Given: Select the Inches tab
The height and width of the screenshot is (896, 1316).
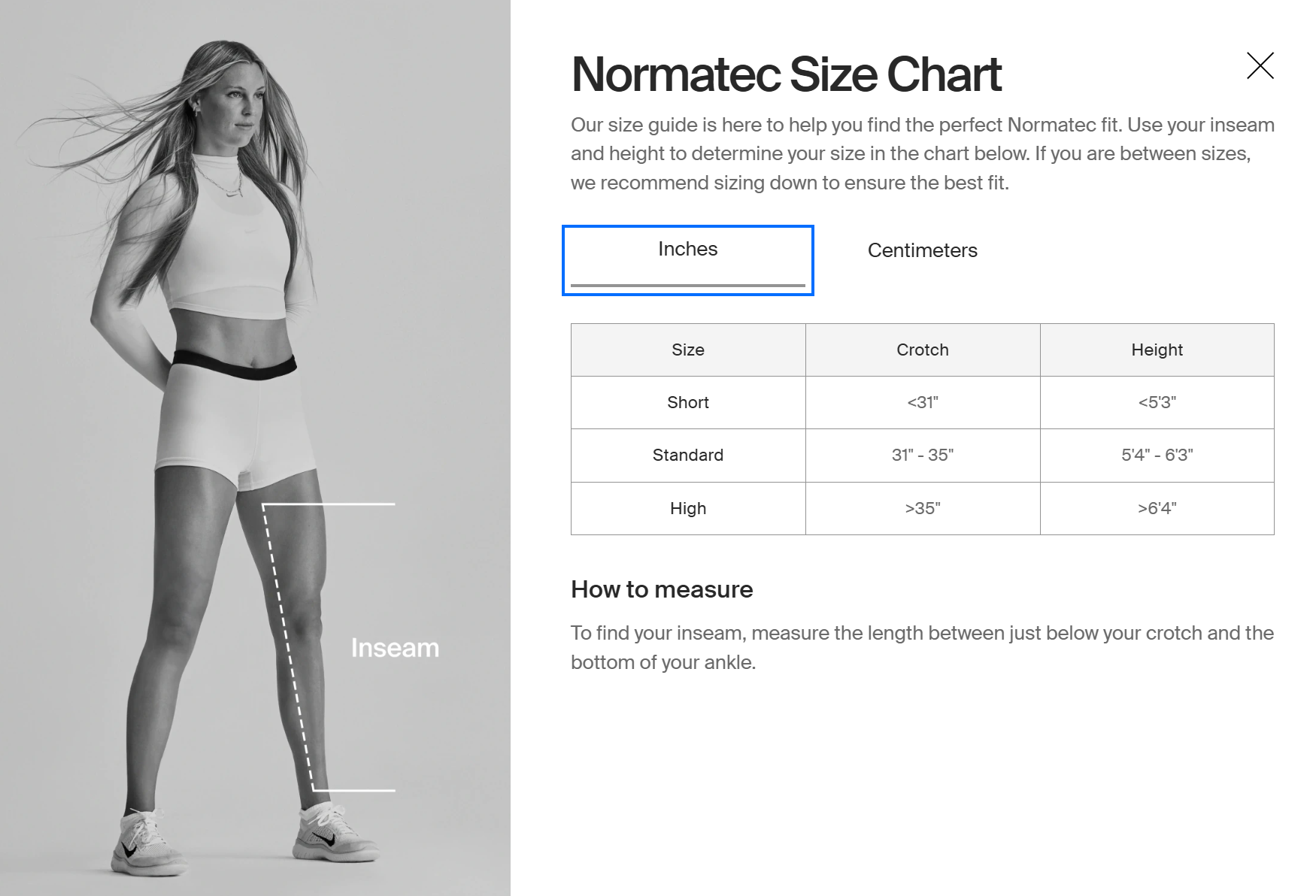Looking at the screenshot, I should (x=687, y=250).
